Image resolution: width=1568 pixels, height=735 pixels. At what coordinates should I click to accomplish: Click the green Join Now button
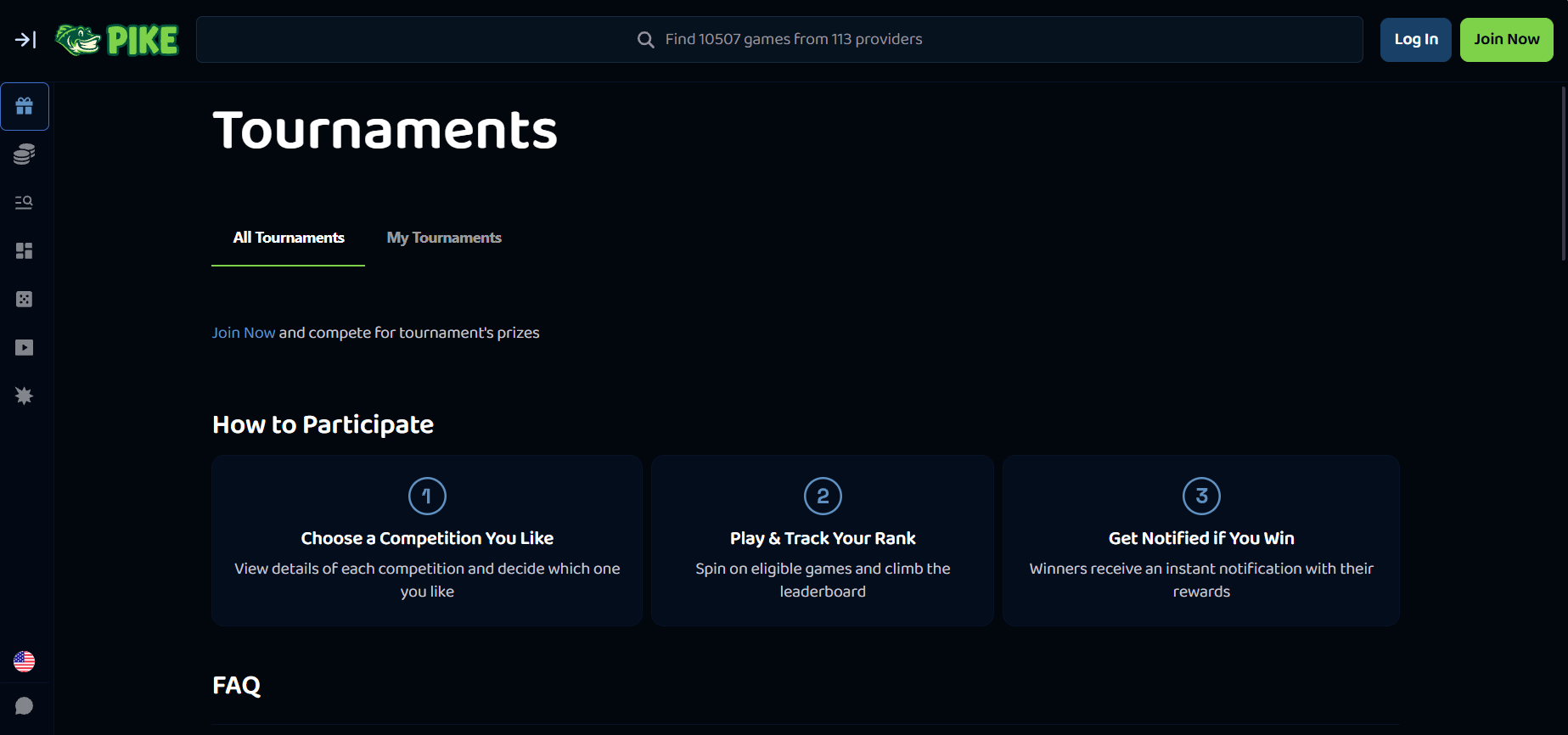pyautogui.click(x=1507, y=40)
